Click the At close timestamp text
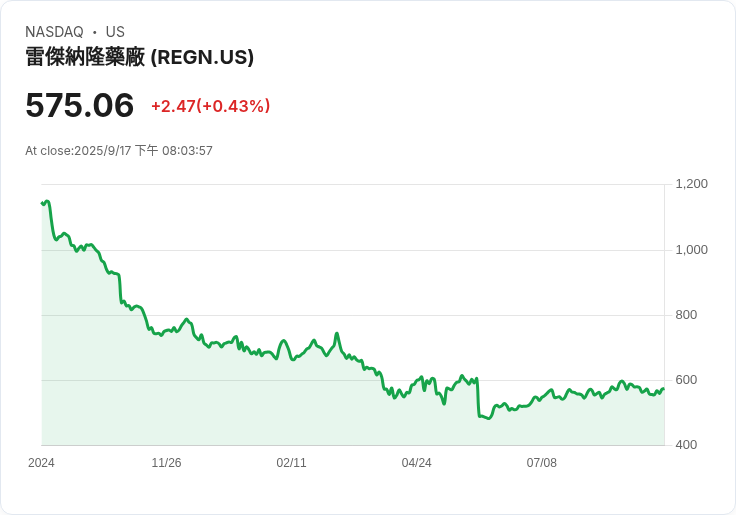 119,151
